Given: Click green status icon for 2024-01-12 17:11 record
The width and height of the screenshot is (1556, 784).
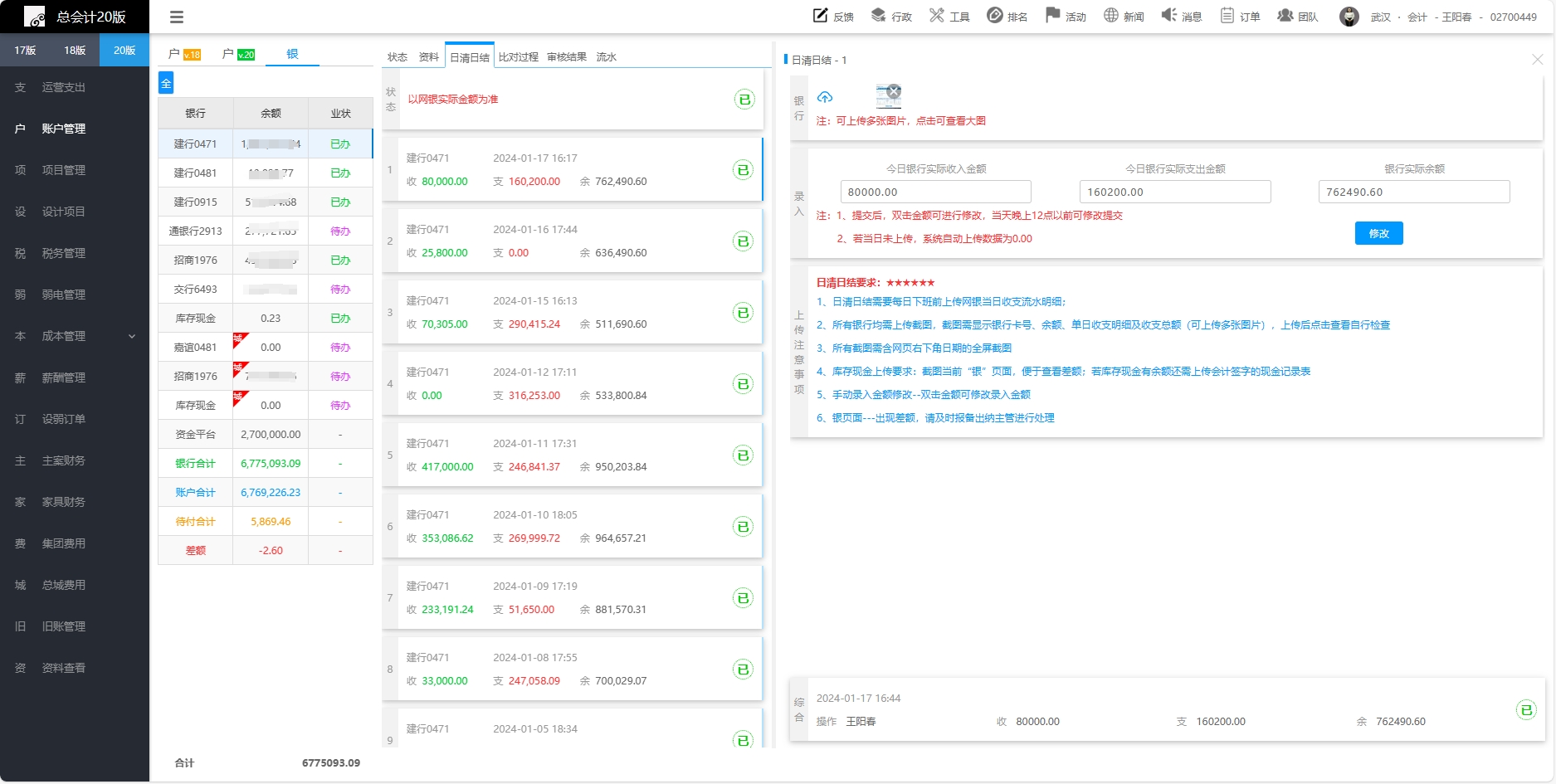Looking at the screenshot, I should [x=744, y=384].
